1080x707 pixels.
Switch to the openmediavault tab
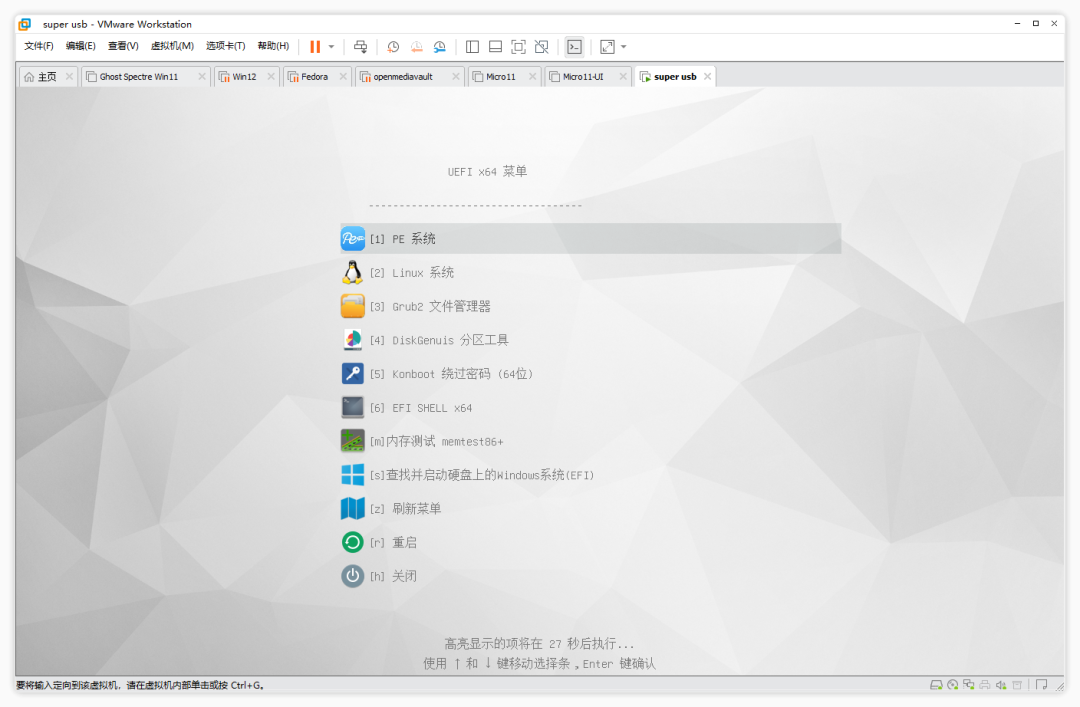coord(405,75)
